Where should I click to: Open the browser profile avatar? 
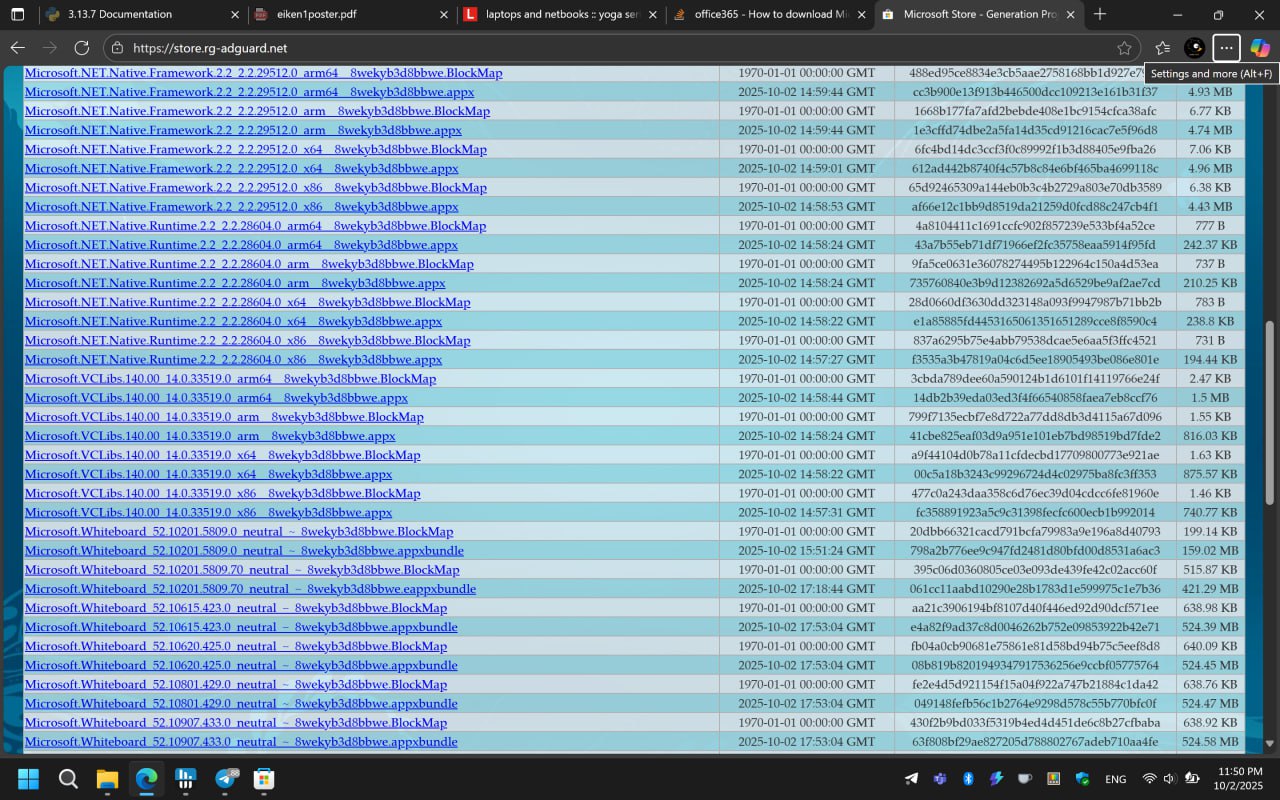coord(1194,48)
